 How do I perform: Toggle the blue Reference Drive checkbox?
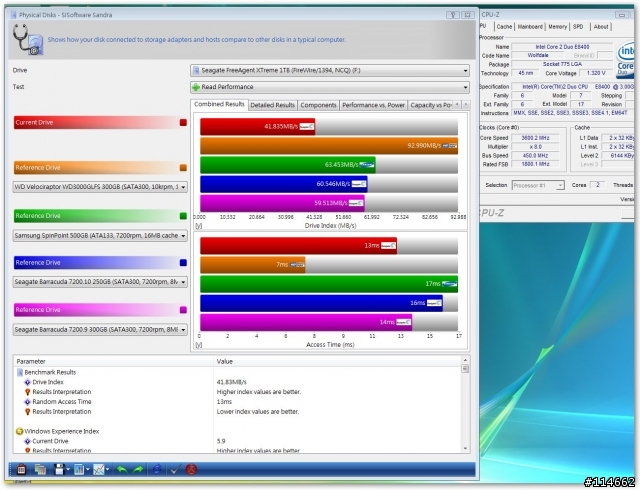[183, 263]
